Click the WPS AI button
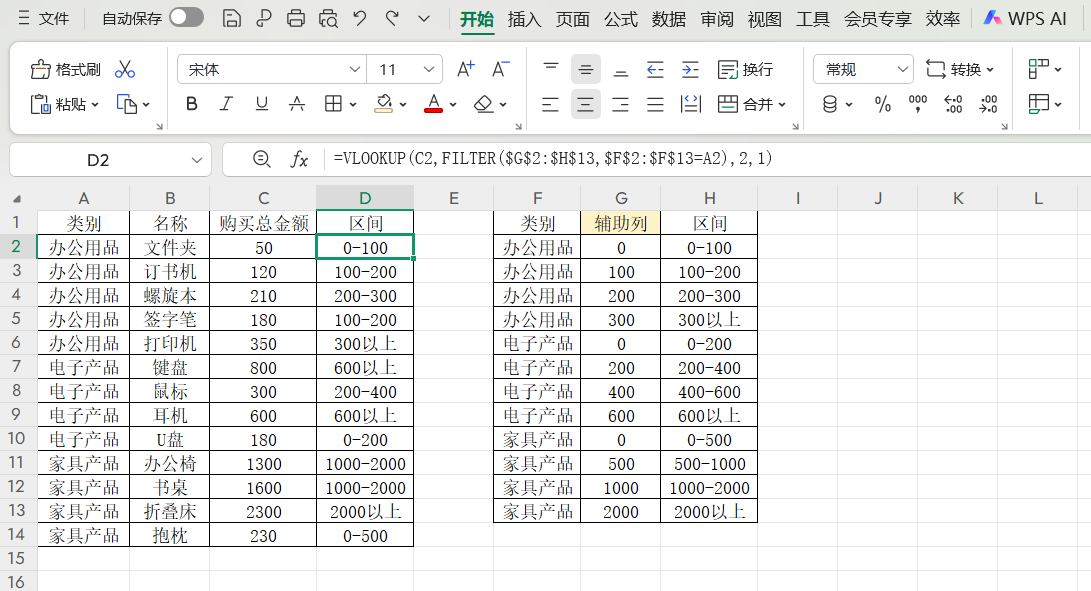This screenshot has width=1091, height=591. (x=1024, y=18)
